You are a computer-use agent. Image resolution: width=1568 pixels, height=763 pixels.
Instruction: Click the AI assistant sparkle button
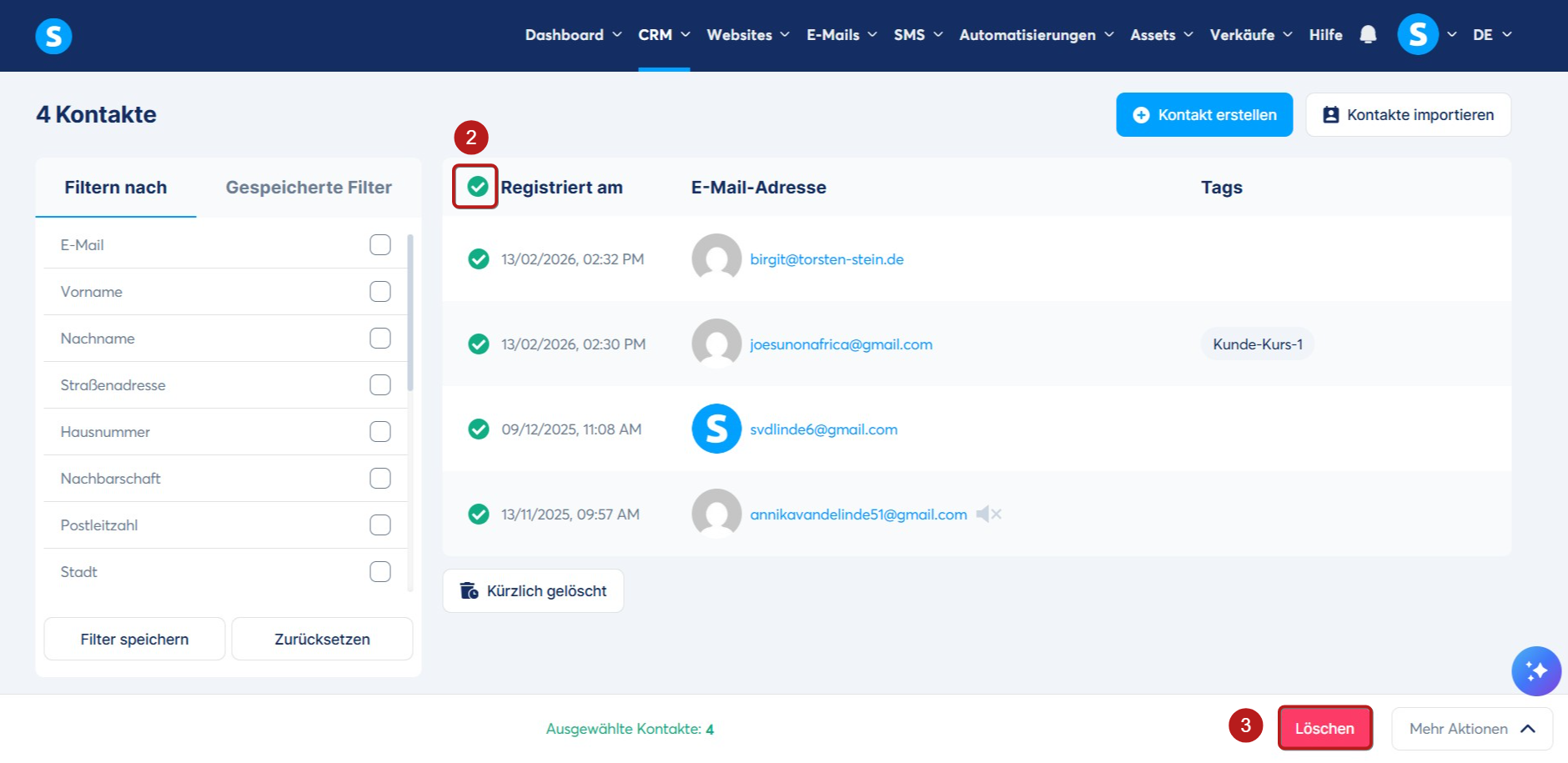[x=1536, y=671]
